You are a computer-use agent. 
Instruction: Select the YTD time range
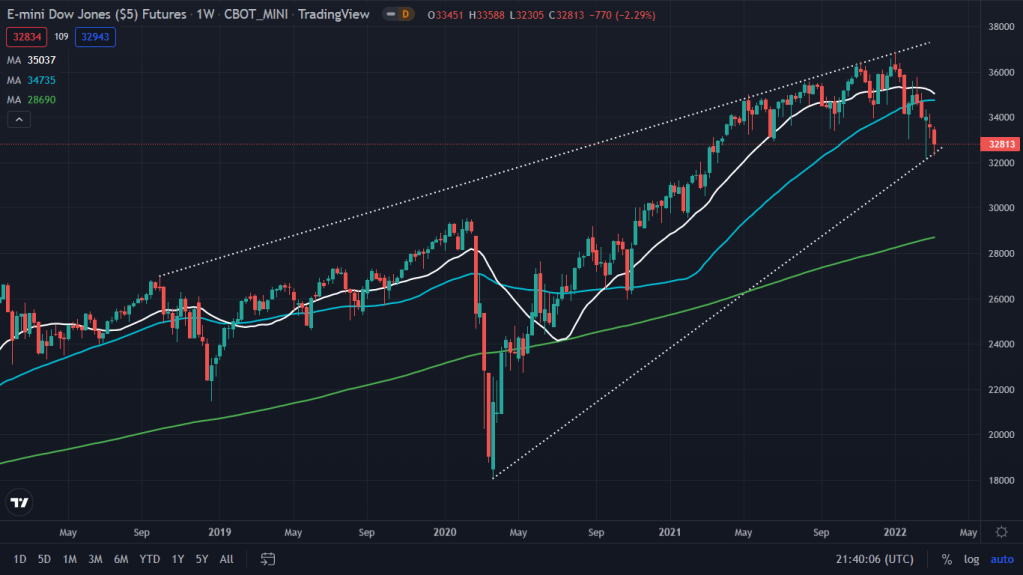click(x=150, y=558)
